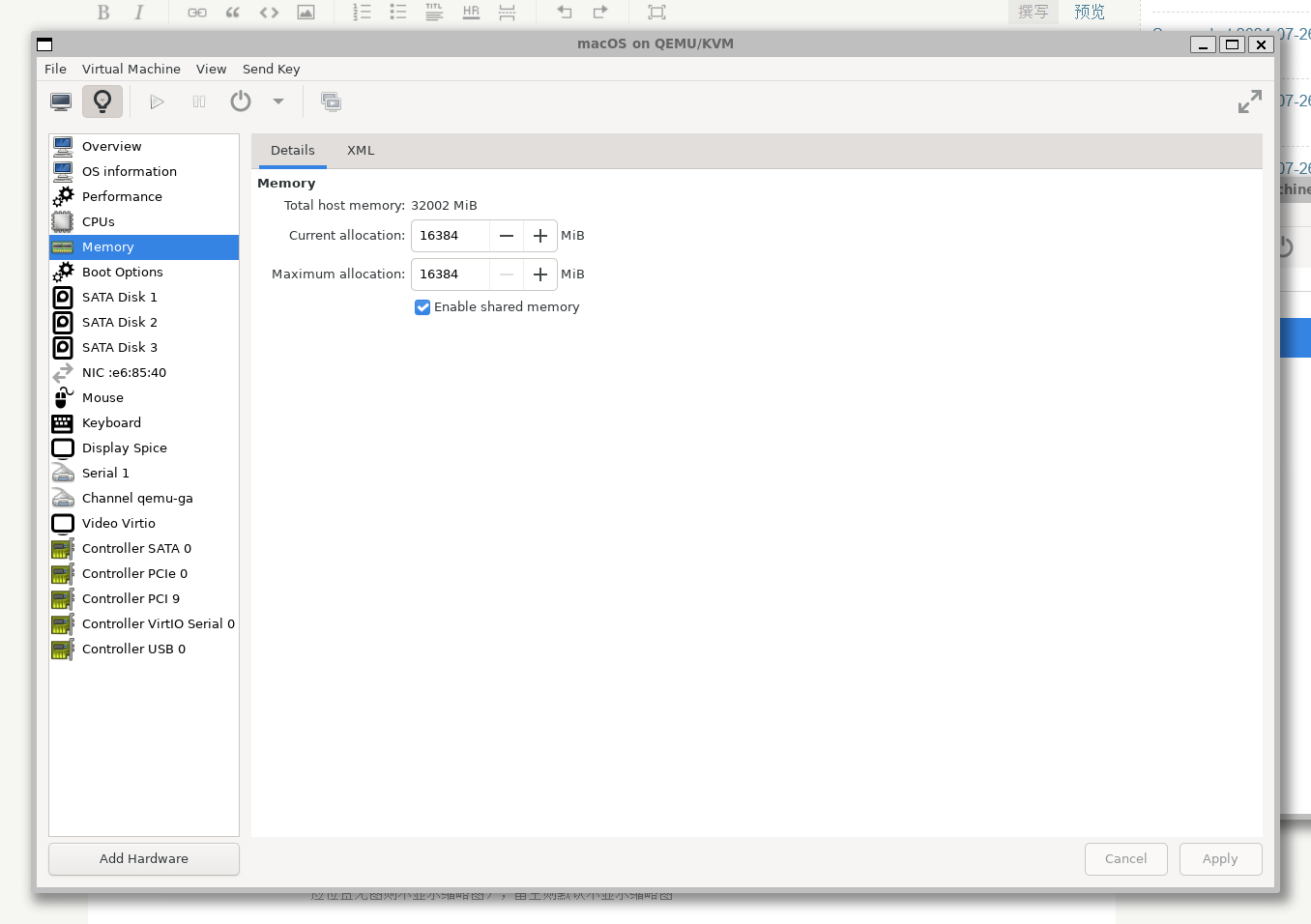The image size is (1311, 924).
Task: Click bullet list icon in background editor
Action: pos(397,12)
